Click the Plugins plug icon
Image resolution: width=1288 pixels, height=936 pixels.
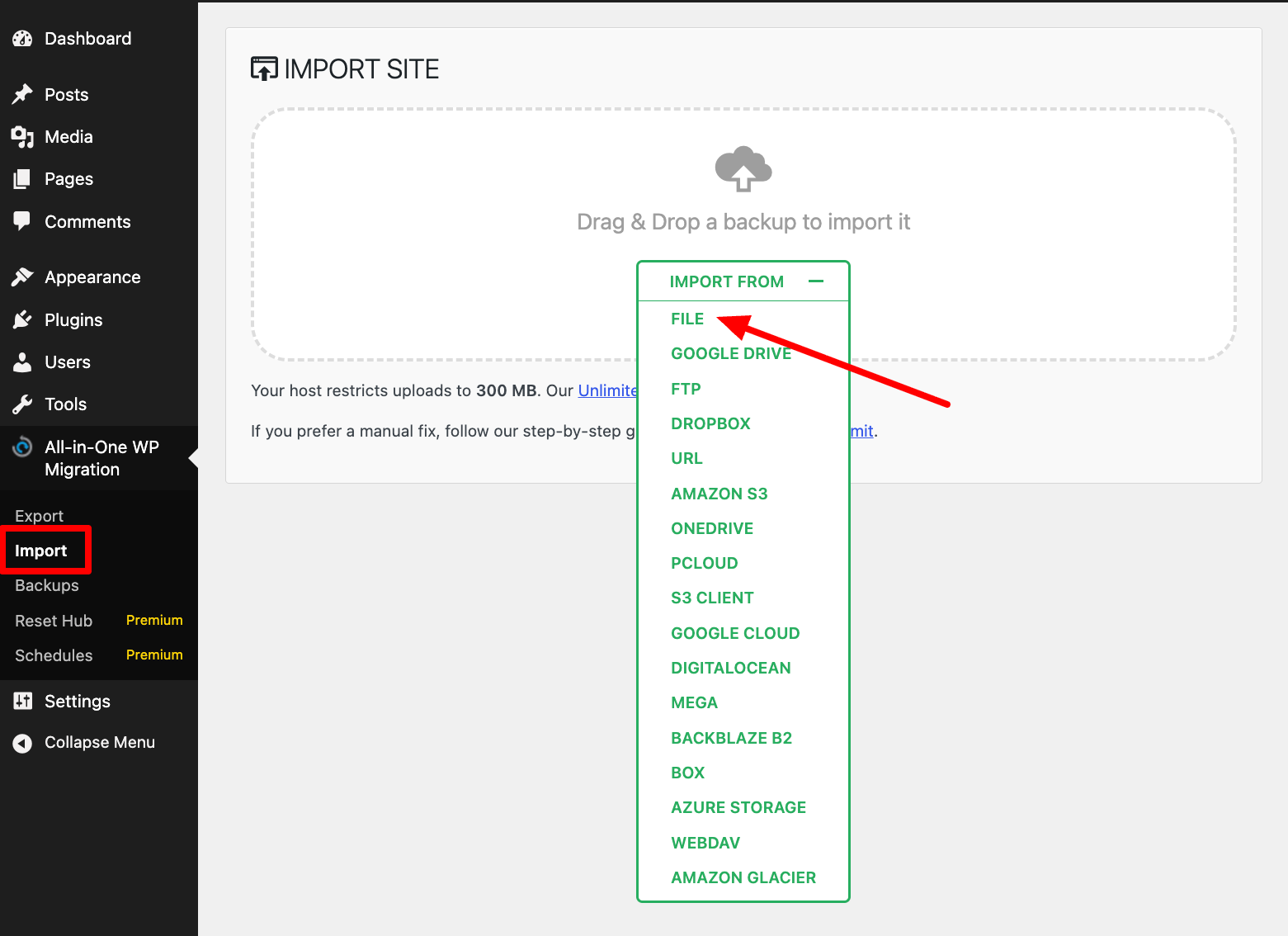(x=22, y=319)
